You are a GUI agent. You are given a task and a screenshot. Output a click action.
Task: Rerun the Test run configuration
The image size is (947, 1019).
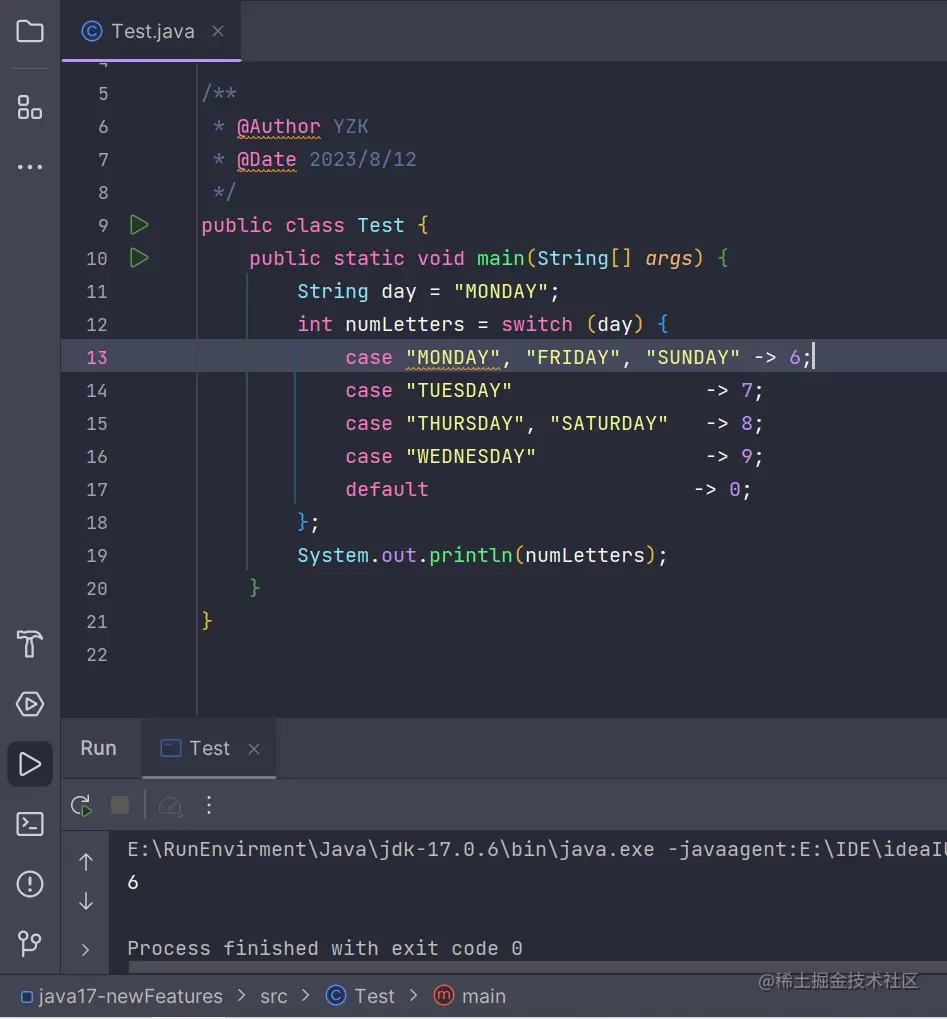point(82,806)
